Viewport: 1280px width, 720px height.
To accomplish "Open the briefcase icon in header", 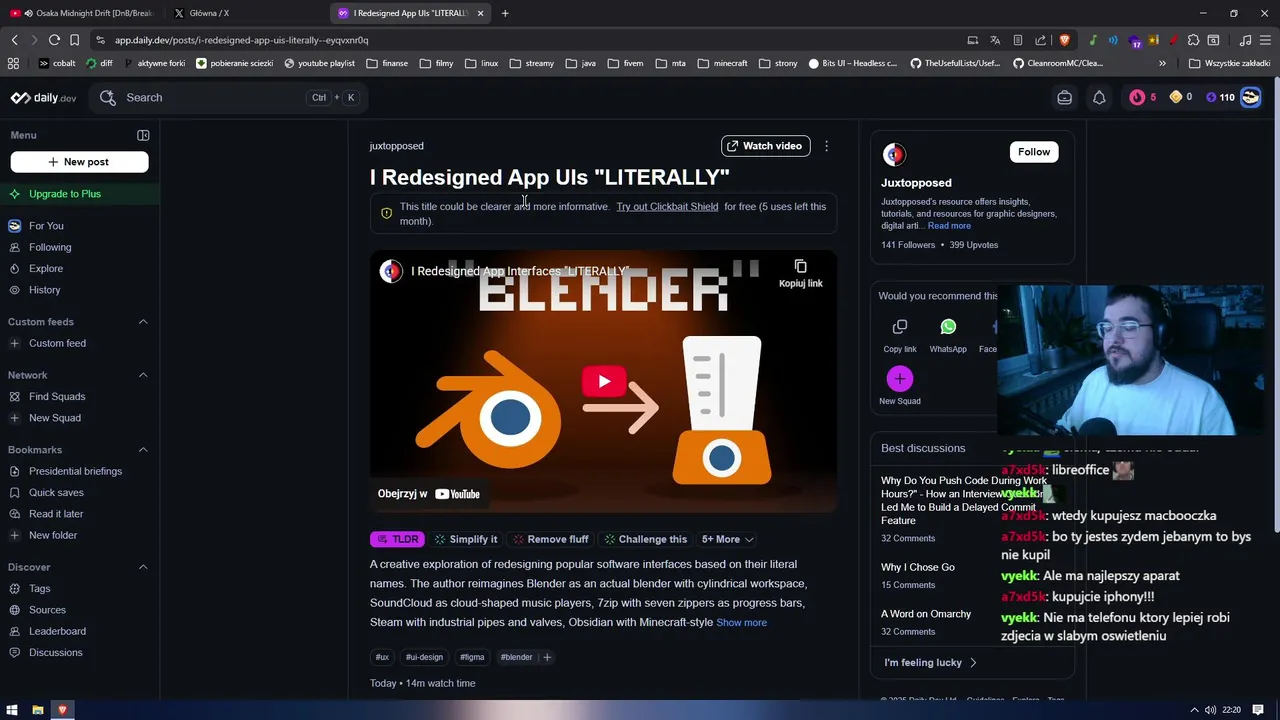I will (x=1064, y=98).
